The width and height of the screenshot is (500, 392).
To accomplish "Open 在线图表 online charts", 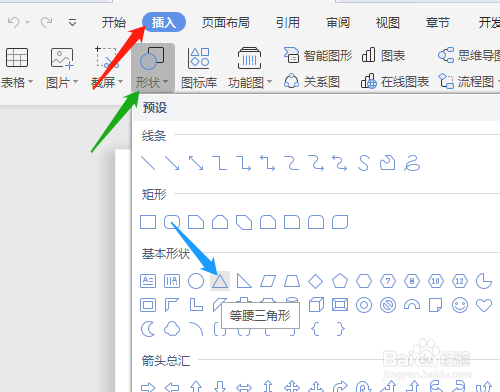I will [x=395, y=81].
